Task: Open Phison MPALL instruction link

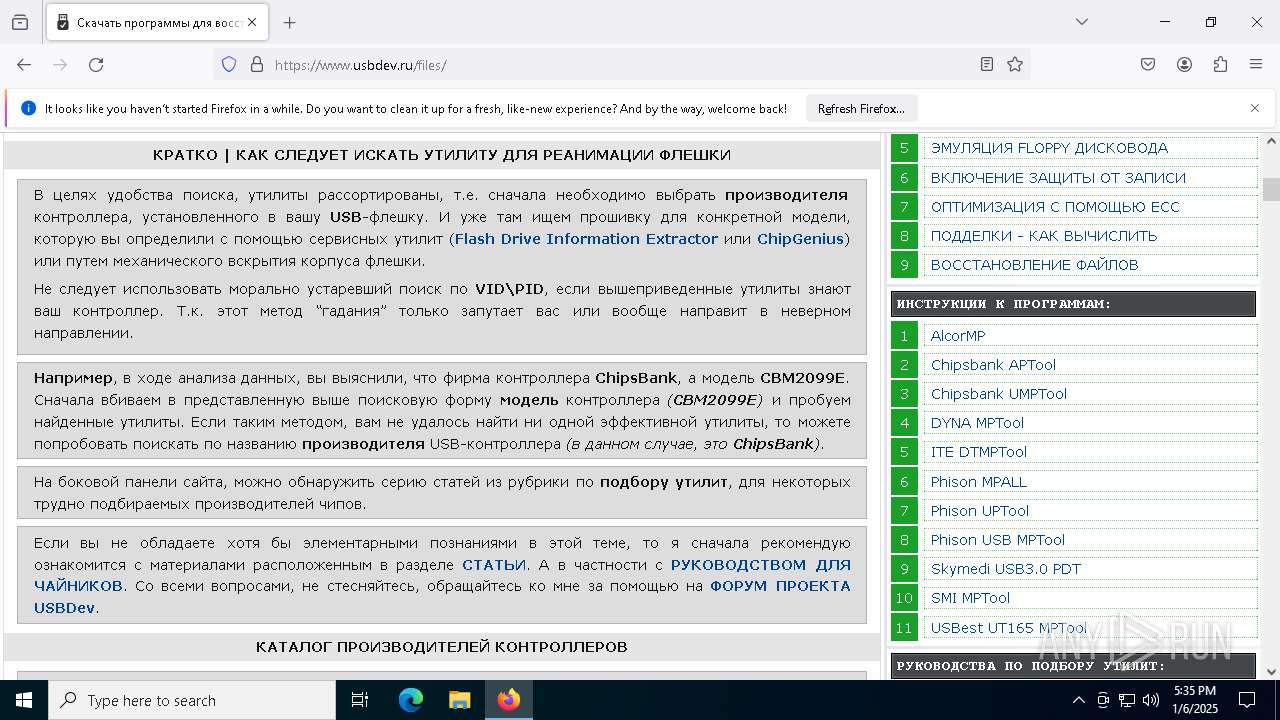Action: [979, 482]
